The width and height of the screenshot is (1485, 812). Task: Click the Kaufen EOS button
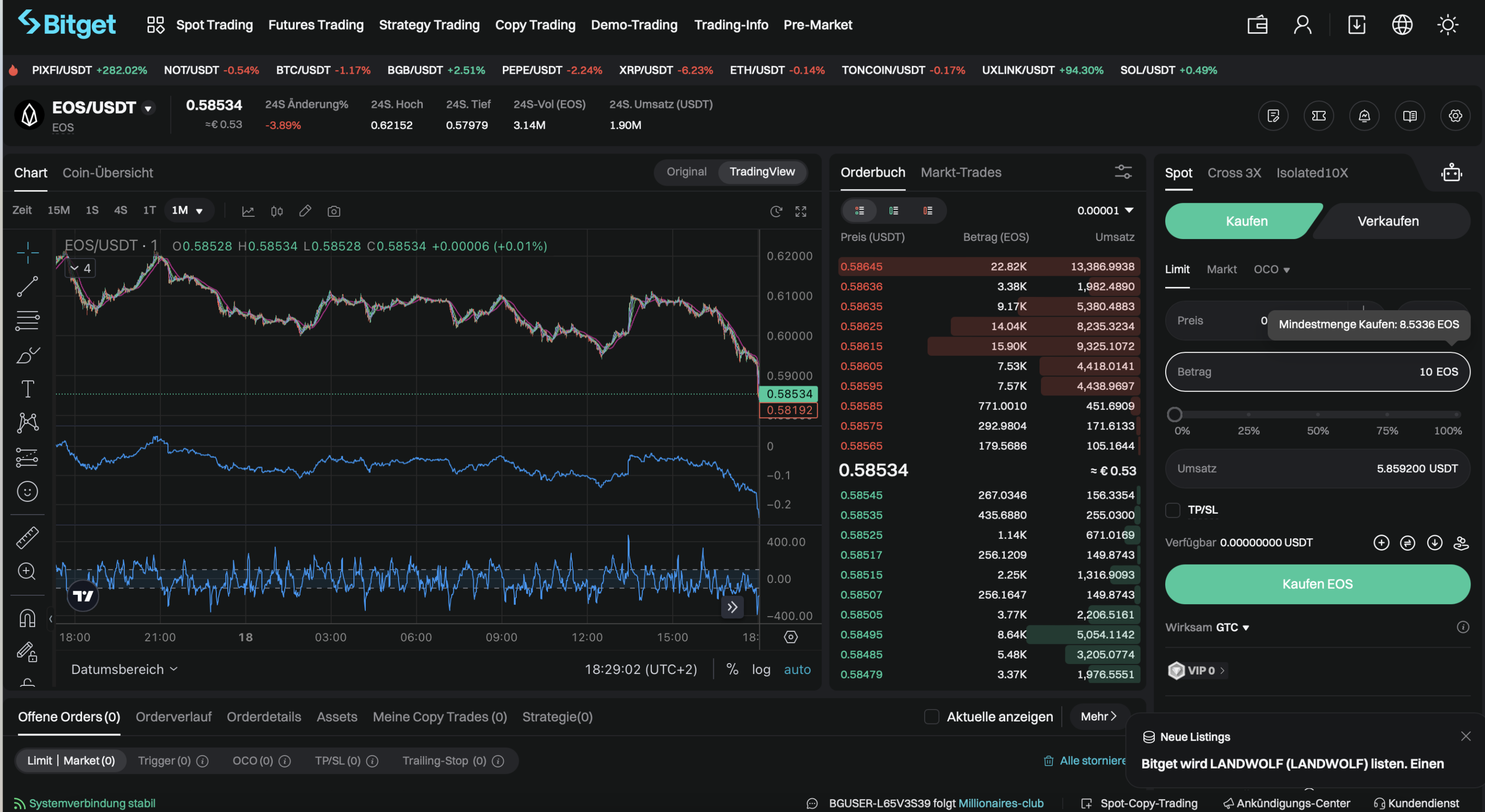click(x=1317, y=584)
